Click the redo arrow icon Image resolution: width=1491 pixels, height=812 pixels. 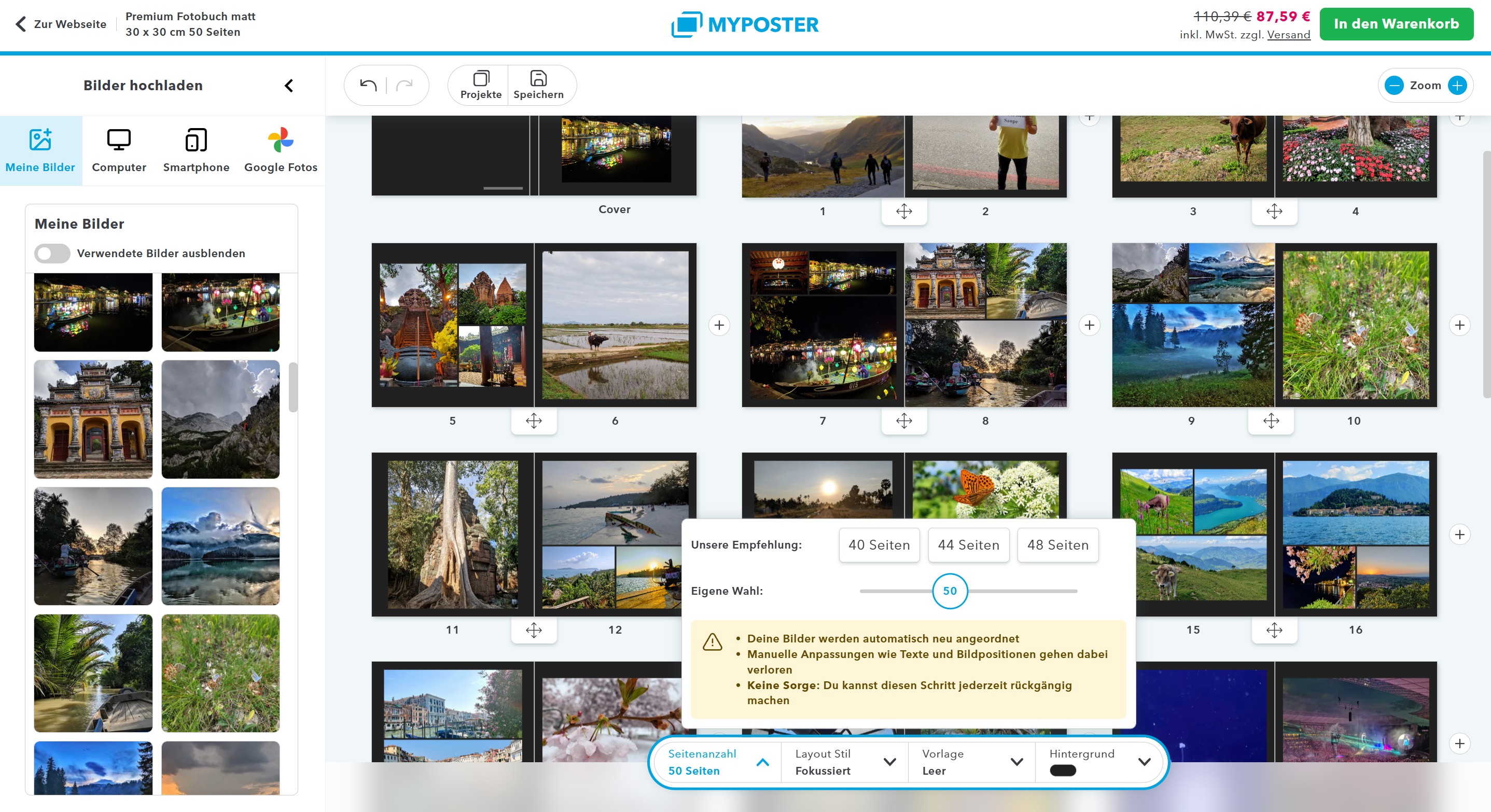[x=405, y=86]
